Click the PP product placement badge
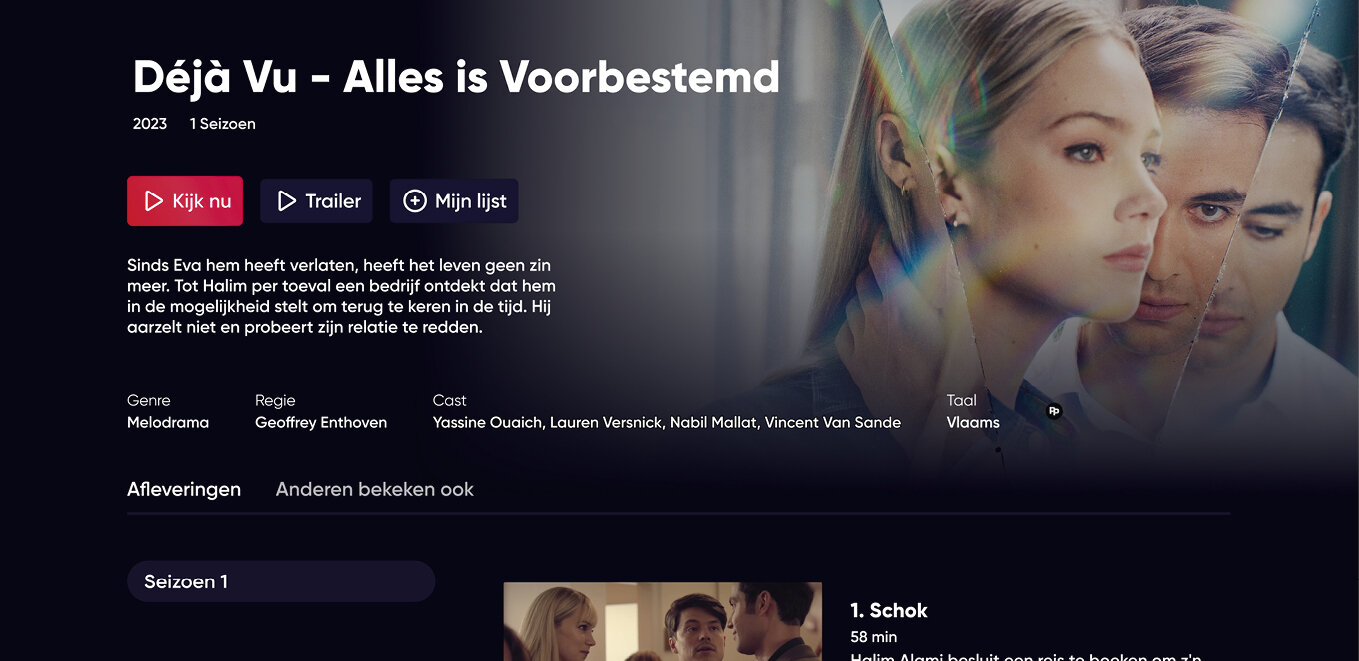 pyautogui.click(x=1054, y=410)
